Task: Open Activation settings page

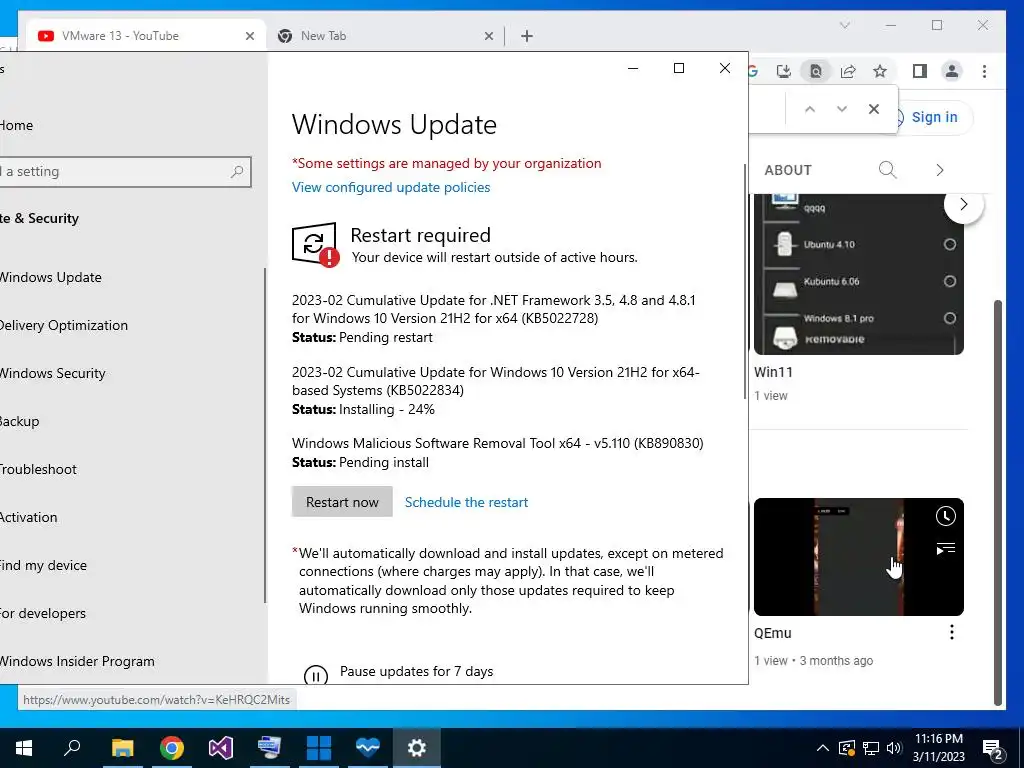Action: [x=29, y=517]
